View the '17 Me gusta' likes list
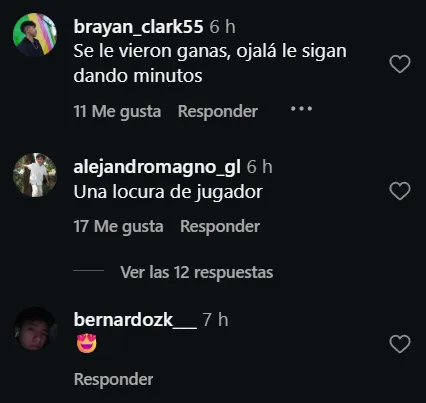426x403 pixels. (118, 227)
